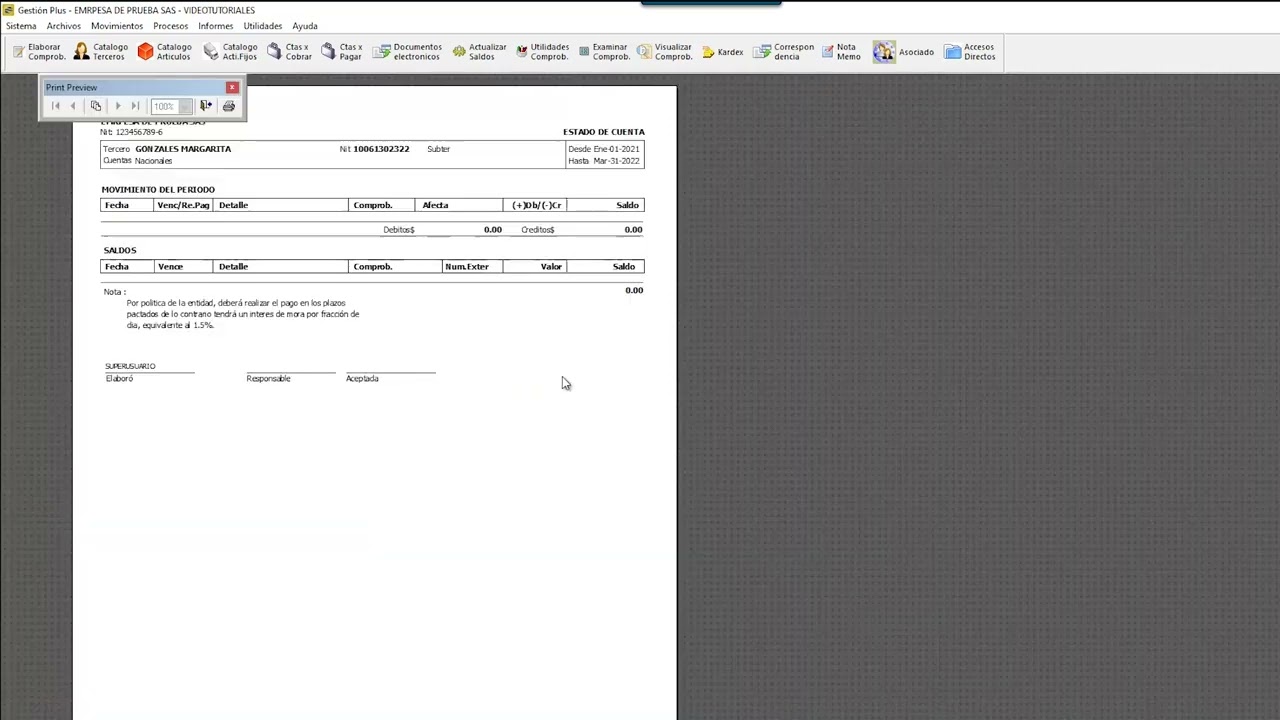Open the Archivos menu
The width and height of the screenshot is (1280, 720).
[x=64, y=26]
